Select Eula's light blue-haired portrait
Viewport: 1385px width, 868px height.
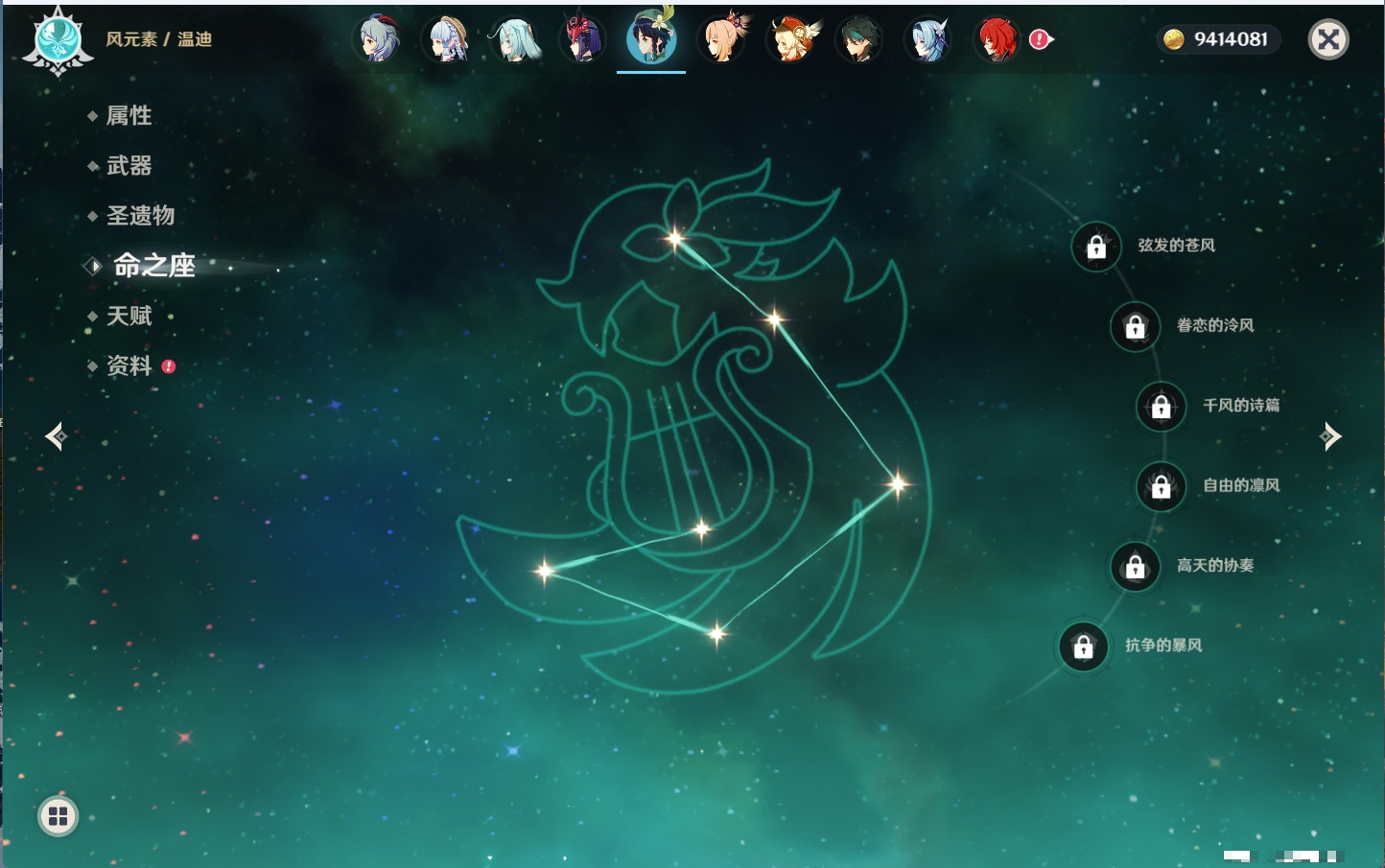coord(927,39)
